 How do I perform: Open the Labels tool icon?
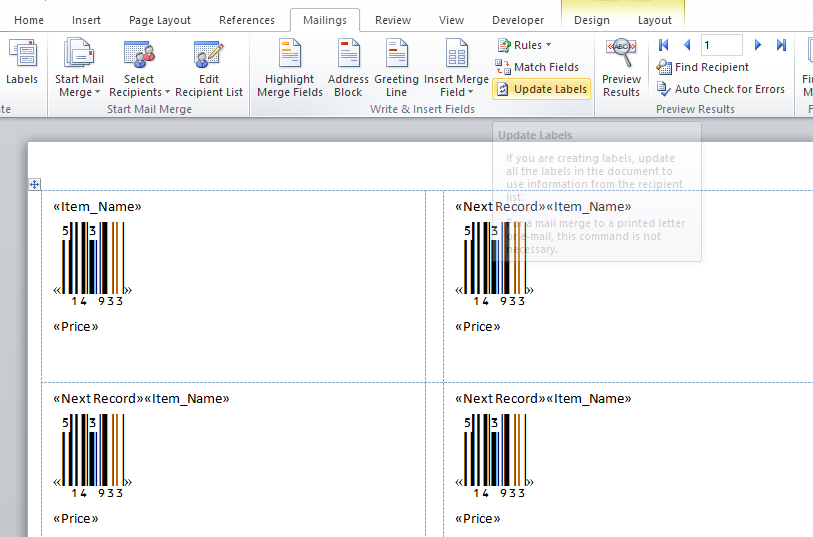(x=22, y=53)
